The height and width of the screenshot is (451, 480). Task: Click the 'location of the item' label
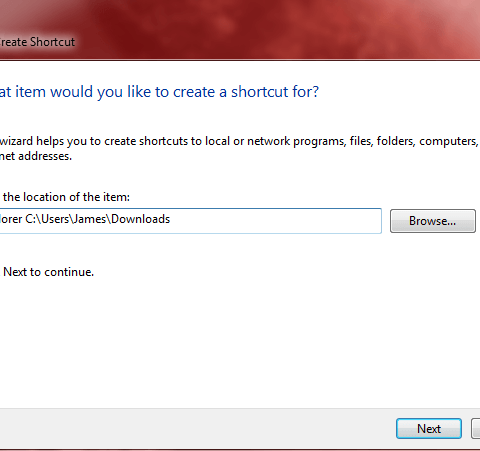coord(66,197)
